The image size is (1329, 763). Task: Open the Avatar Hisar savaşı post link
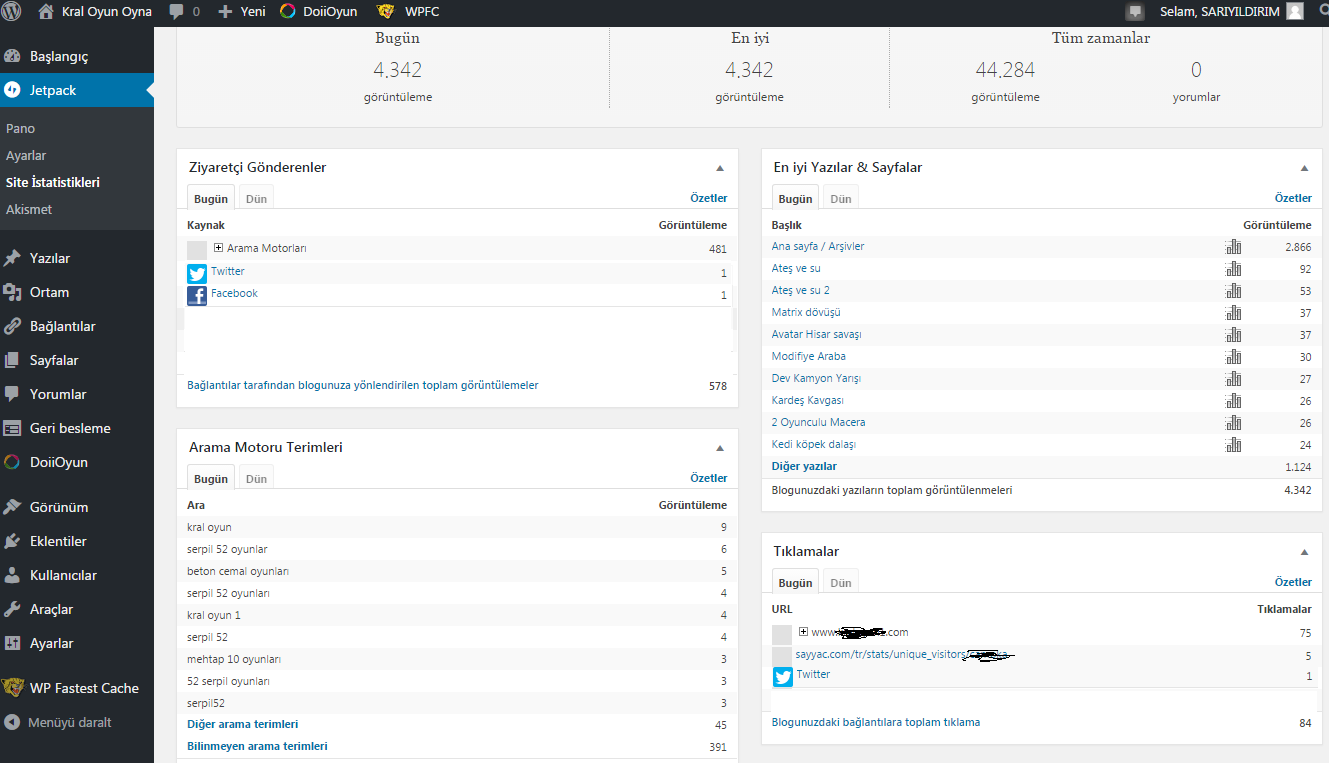tap(816, 334)
